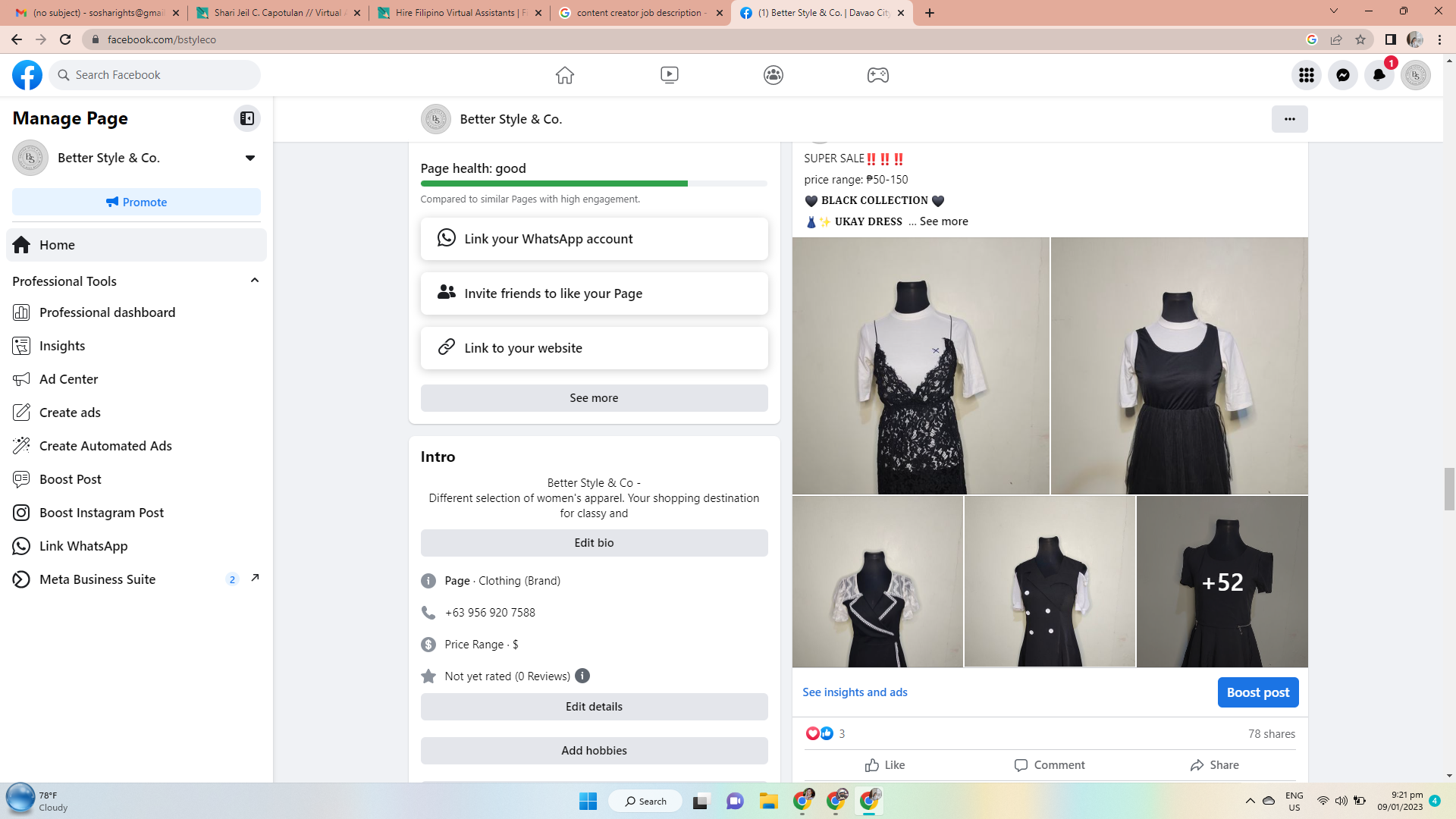Toggle Like on the Super Sale post
The width and height of the screenshot is (1456, 819).
[885, 764]
